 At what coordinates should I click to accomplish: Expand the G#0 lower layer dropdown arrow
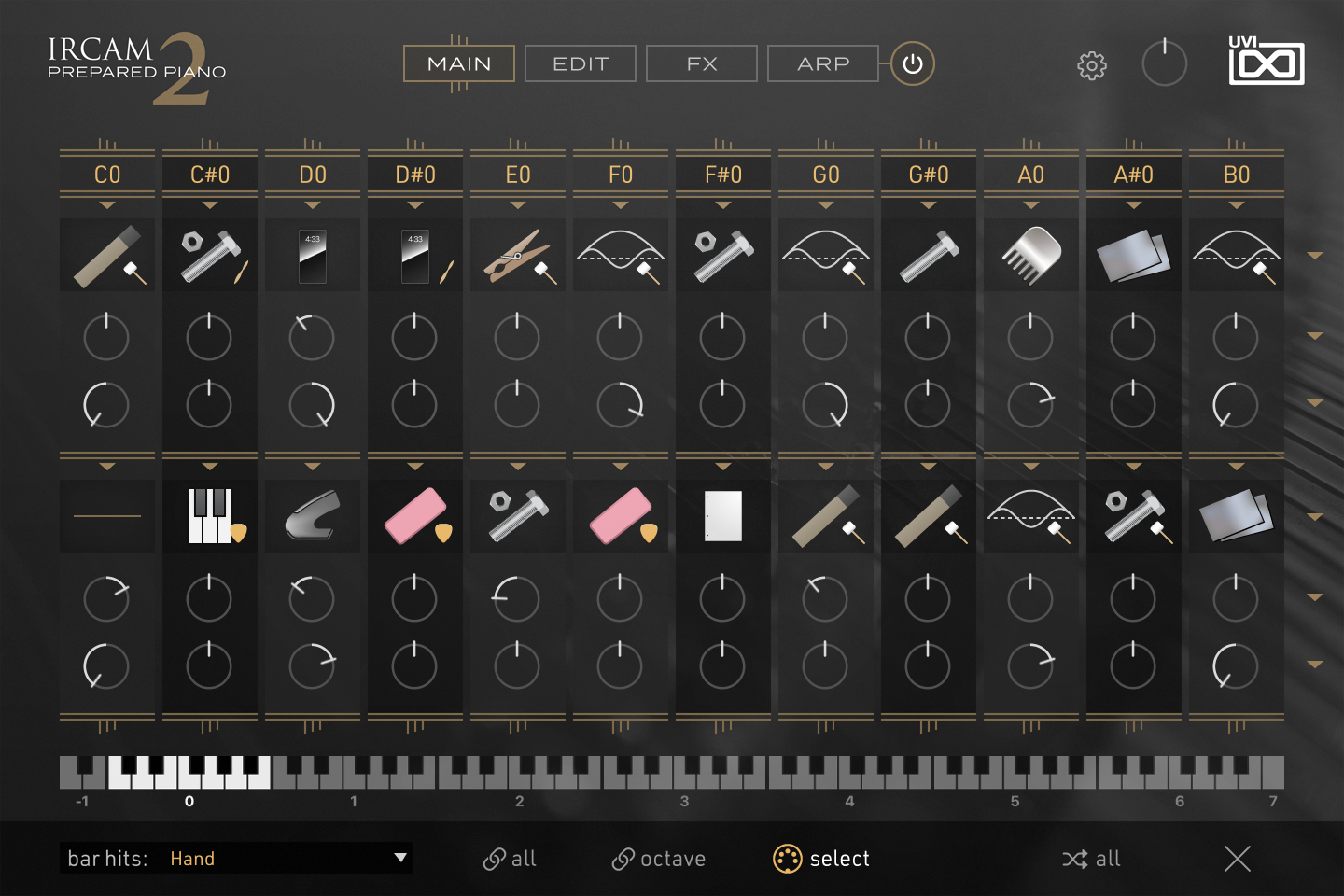click(x=929, y=466)
